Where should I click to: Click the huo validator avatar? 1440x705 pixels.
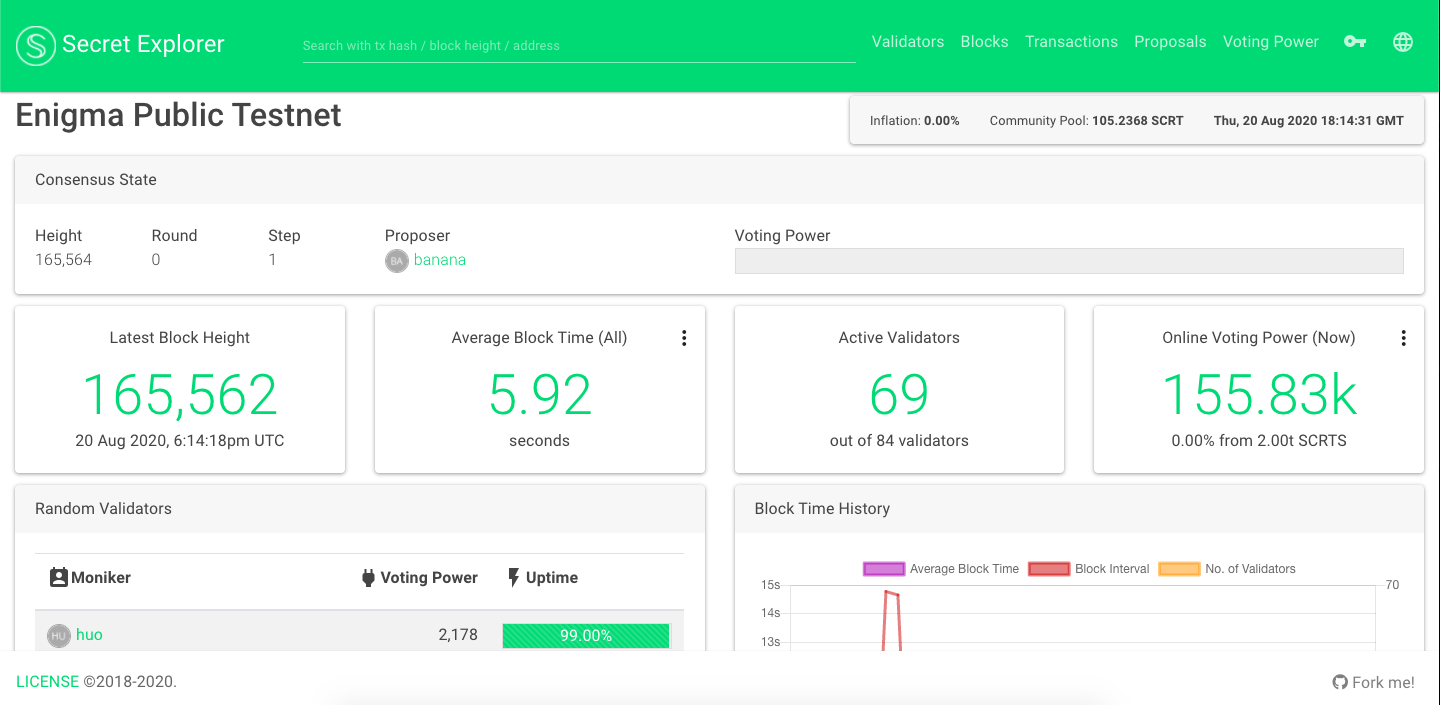pos(59,636)
